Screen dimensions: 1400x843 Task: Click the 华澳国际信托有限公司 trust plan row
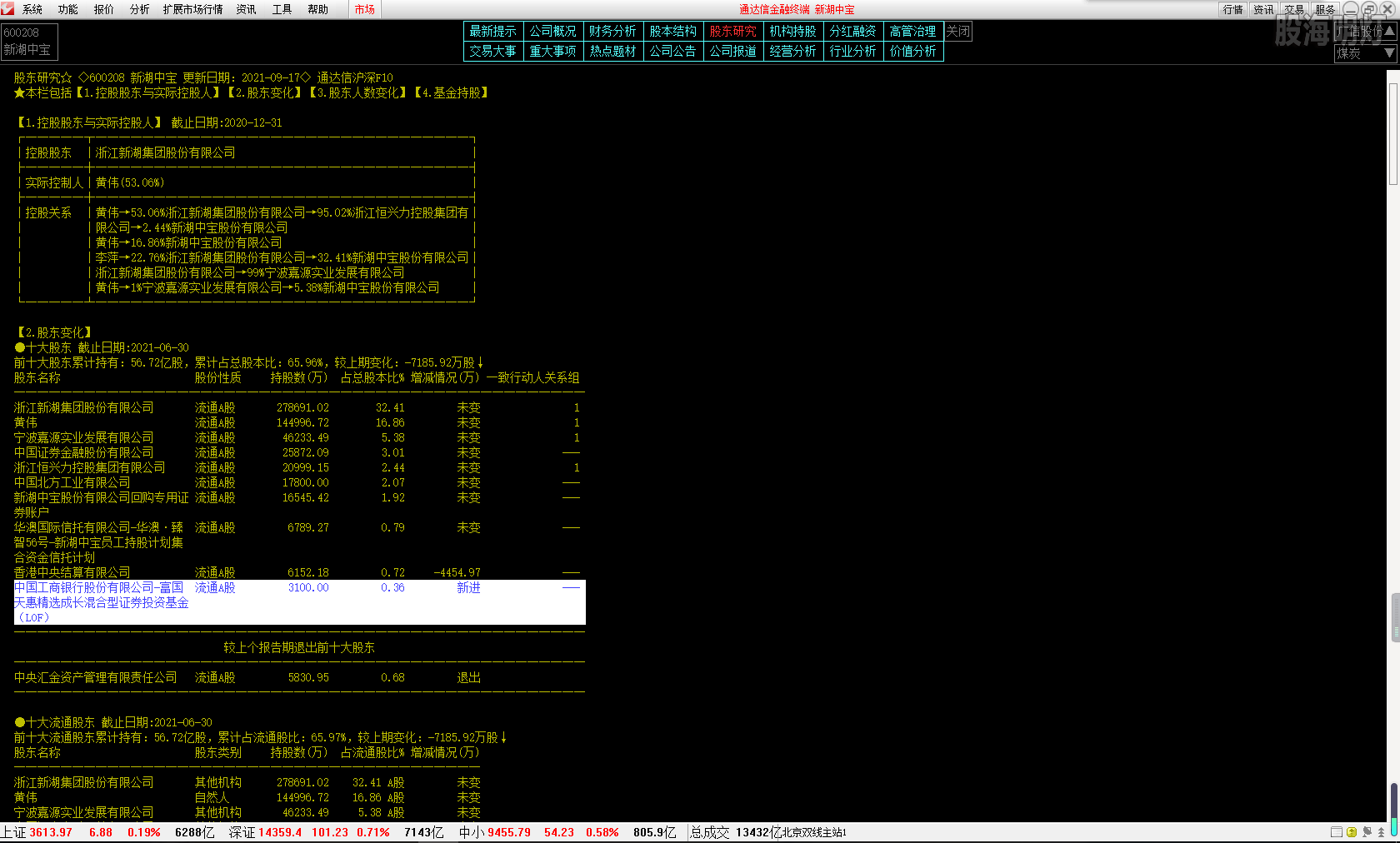point(299,542)
